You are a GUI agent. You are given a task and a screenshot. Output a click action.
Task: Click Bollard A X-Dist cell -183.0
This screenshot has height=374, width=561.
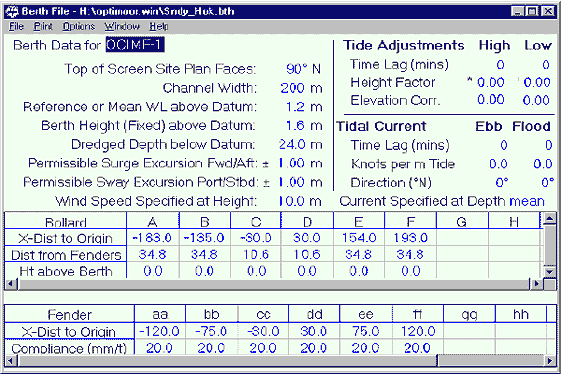coord(153,238)
